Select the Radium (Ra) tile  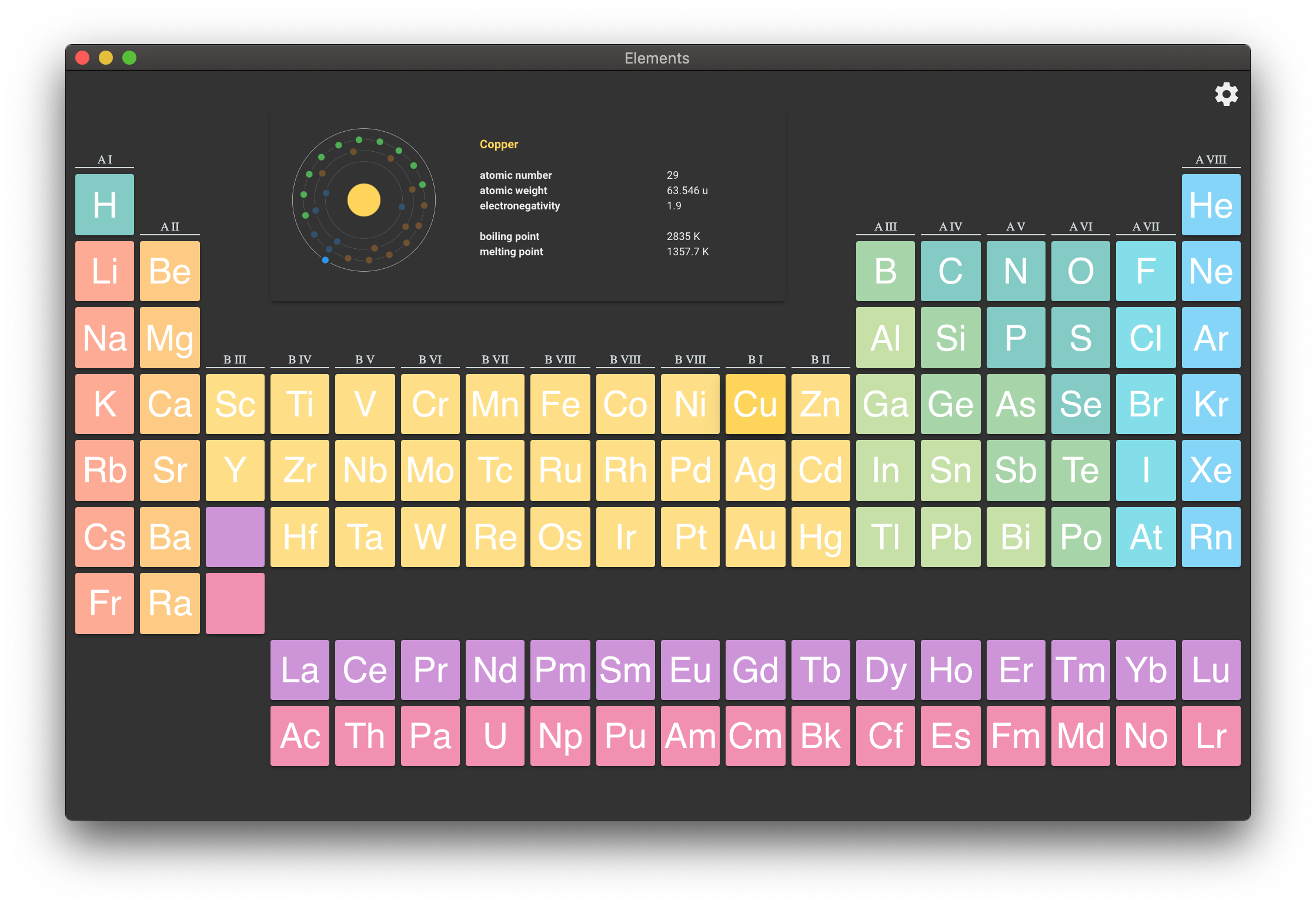[170, 603]
